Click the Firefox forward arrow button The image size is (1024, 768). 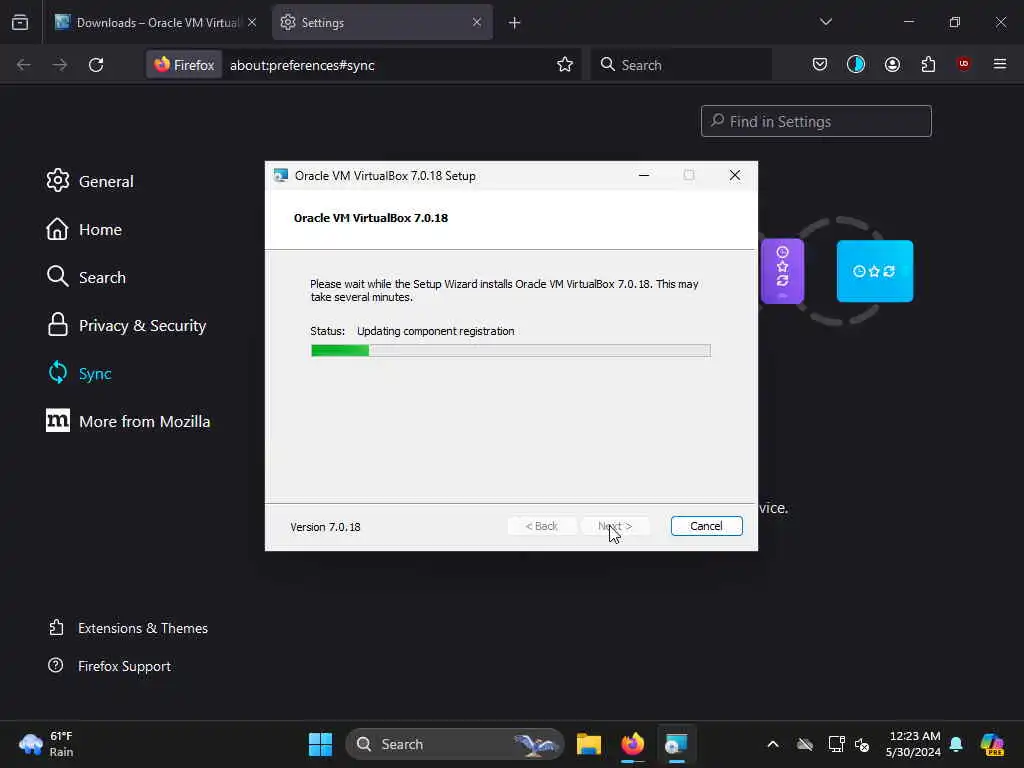click(59, 65)
